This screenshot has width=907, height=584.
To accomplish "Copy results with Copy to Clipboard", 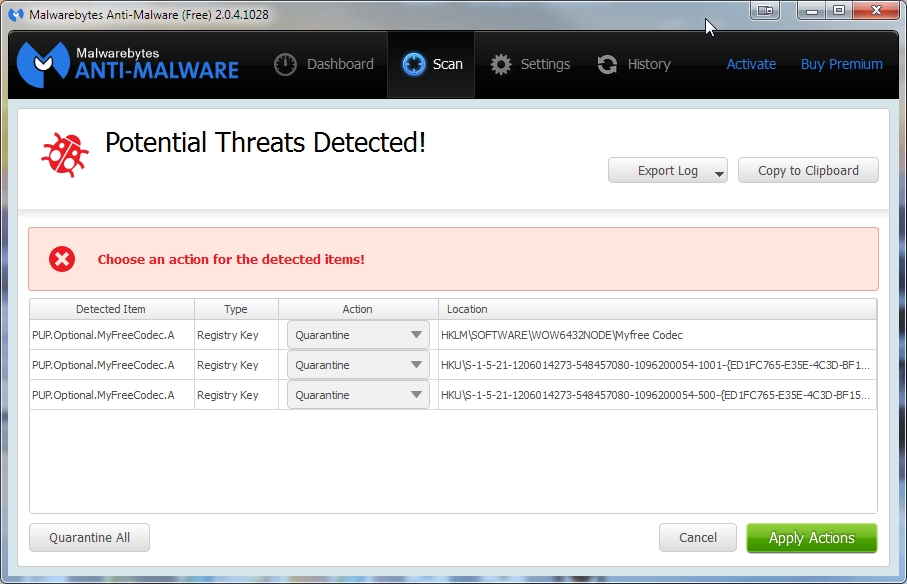I will point(808,171).
